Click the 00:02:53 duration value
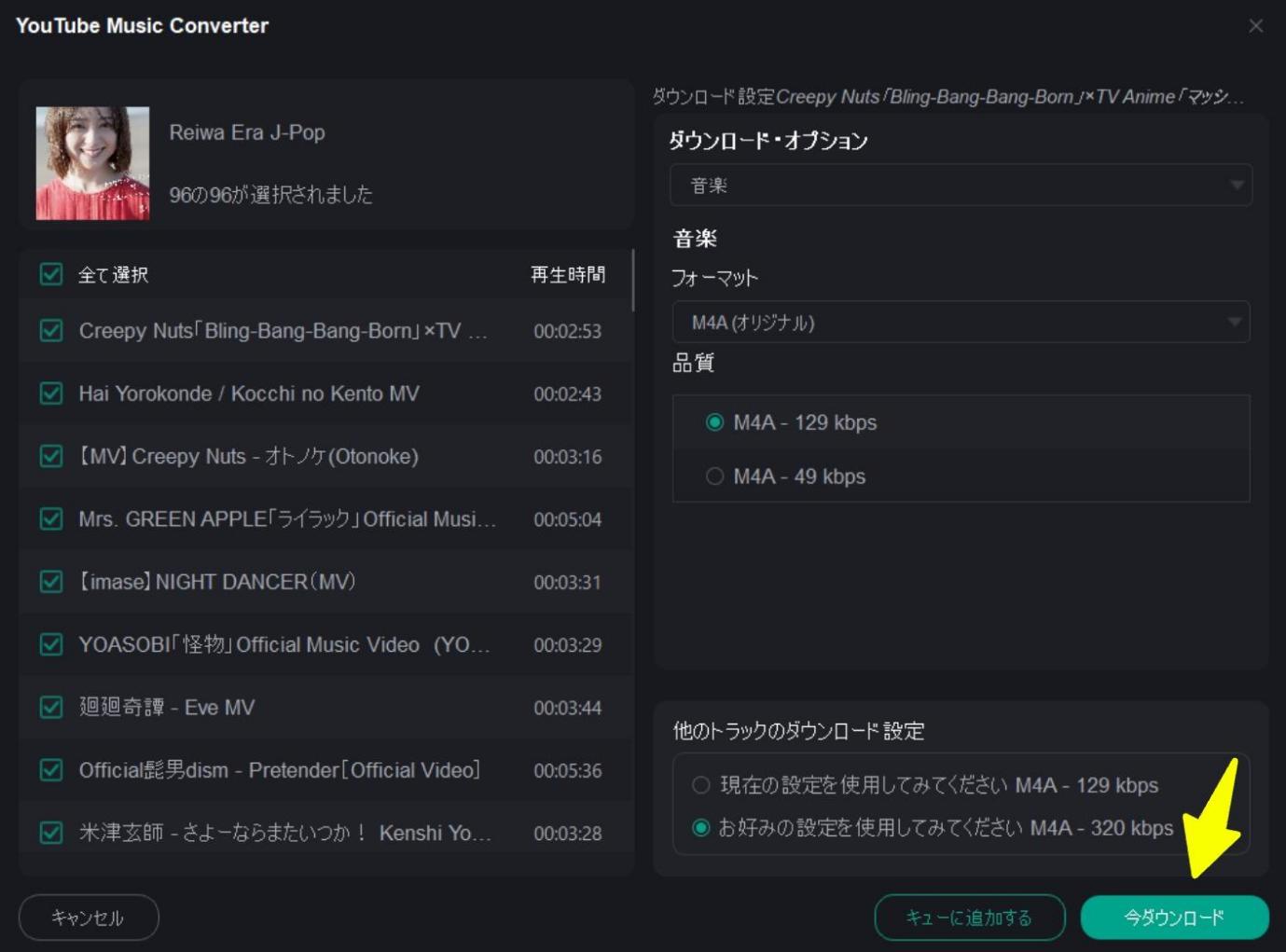The width and height of the screenshot is (1286, 952). (568, 331)
